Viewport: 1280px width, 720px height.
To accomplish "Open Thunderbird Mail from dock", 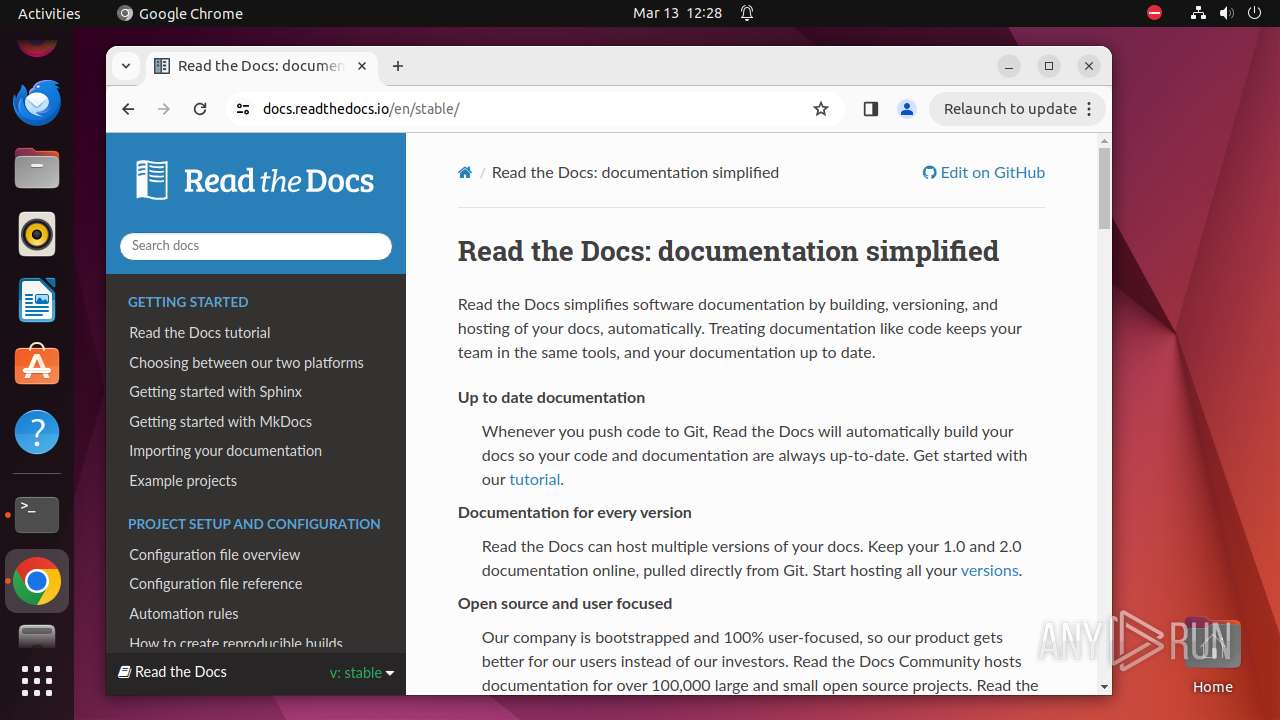I will [37, 102].
